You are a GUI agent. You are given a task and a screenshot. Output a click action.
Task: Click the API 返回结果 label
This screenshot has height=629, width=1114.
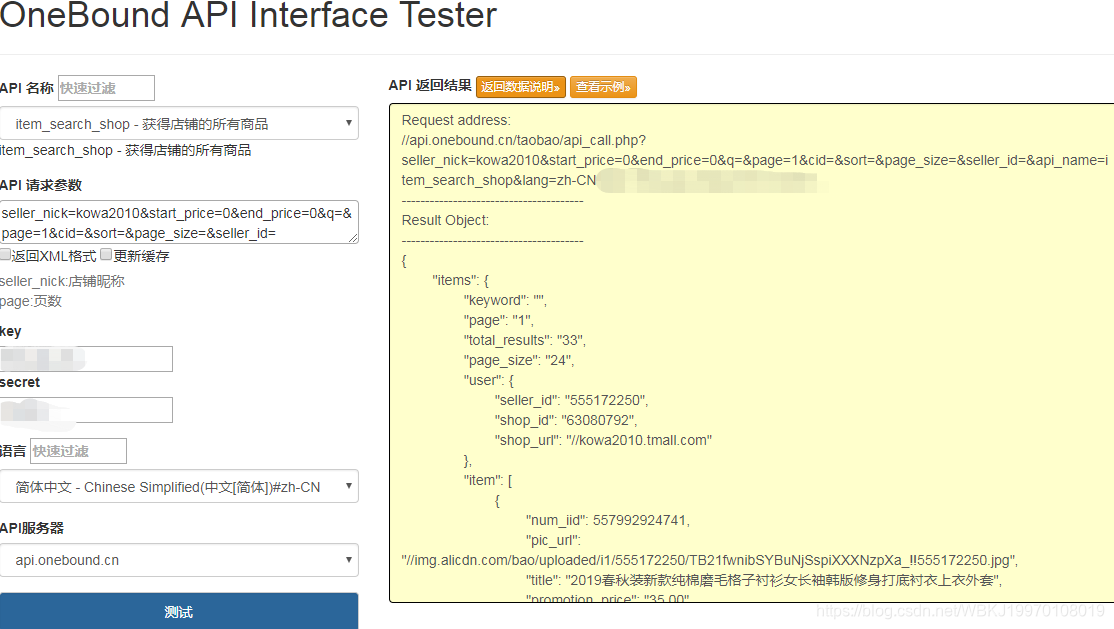tap(430, 85)
